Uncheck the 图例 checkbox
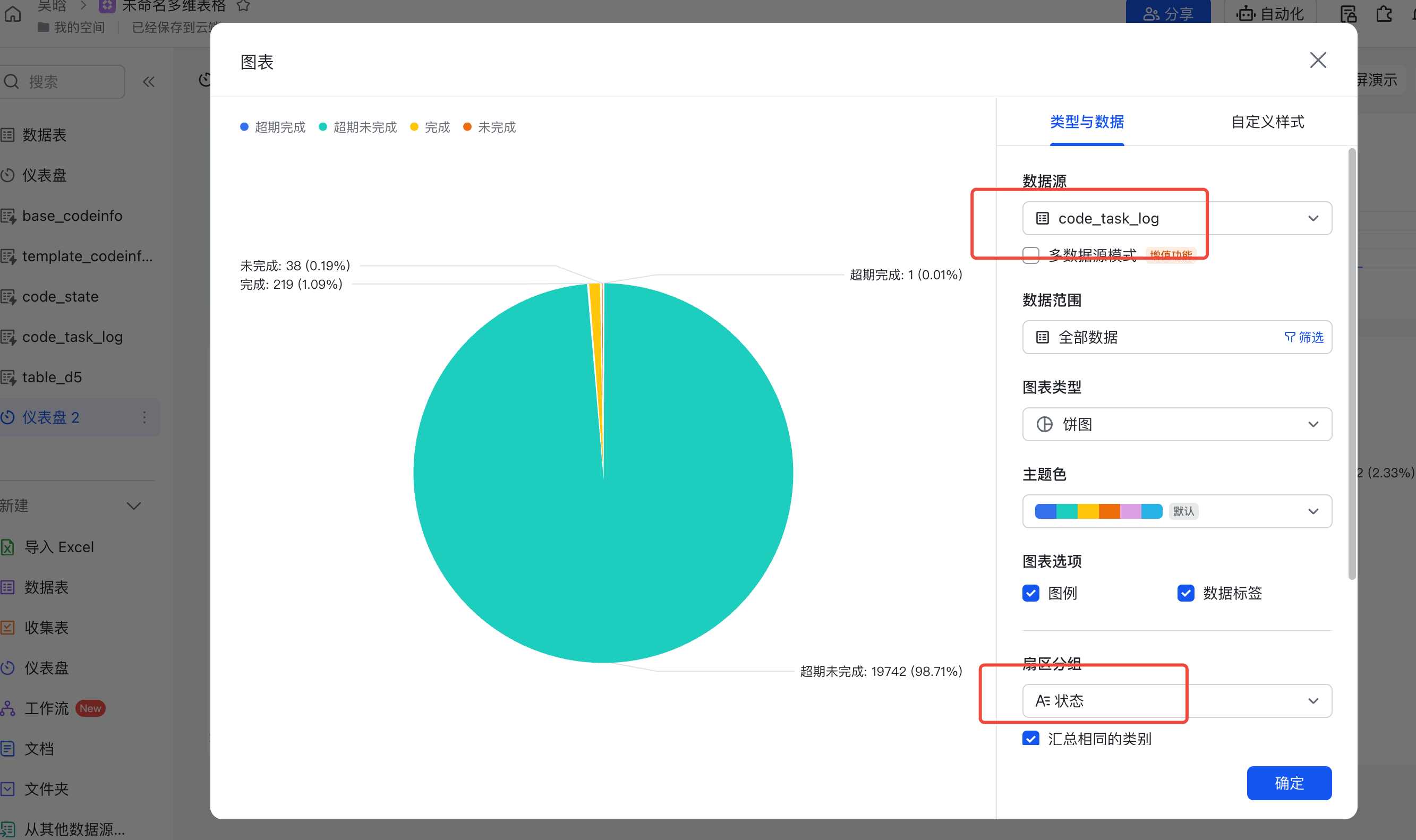The image size is (1416, 840). tap(1030, 593)
